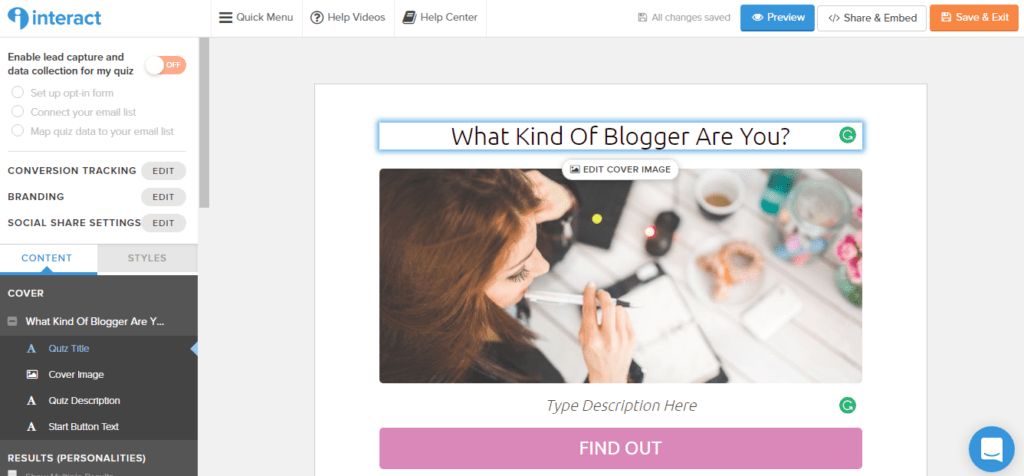Collapse the What Kind Of Blogger cover item
The image size is (1024, 476).
12,322
